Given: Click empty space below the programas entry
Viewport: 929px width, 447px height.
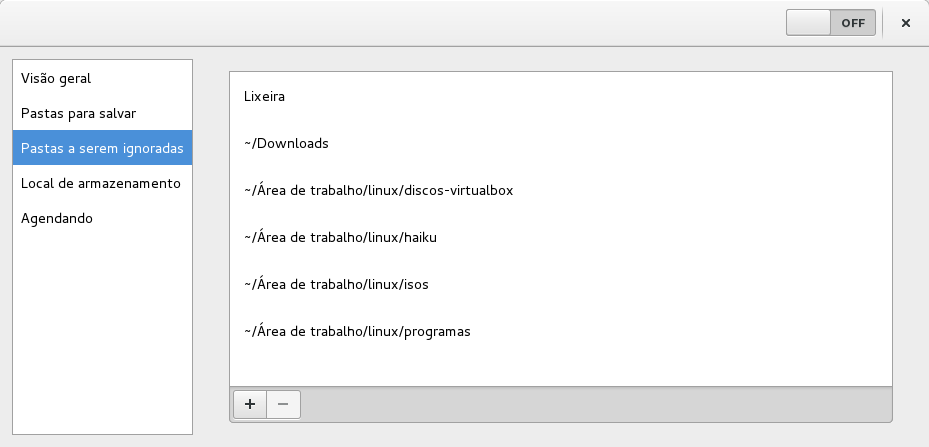Looking at the screenshot, I should point(560,367).
